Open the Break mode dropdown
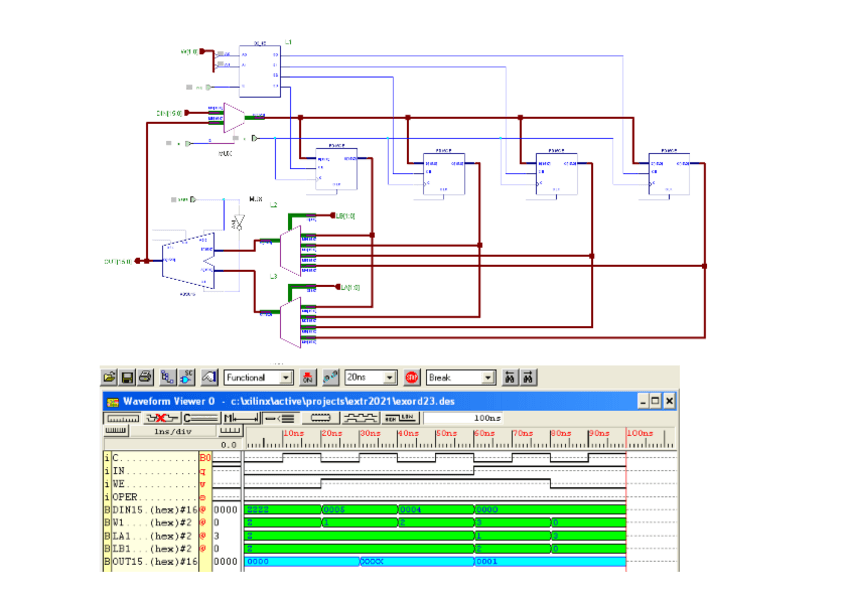 (488, 378)
